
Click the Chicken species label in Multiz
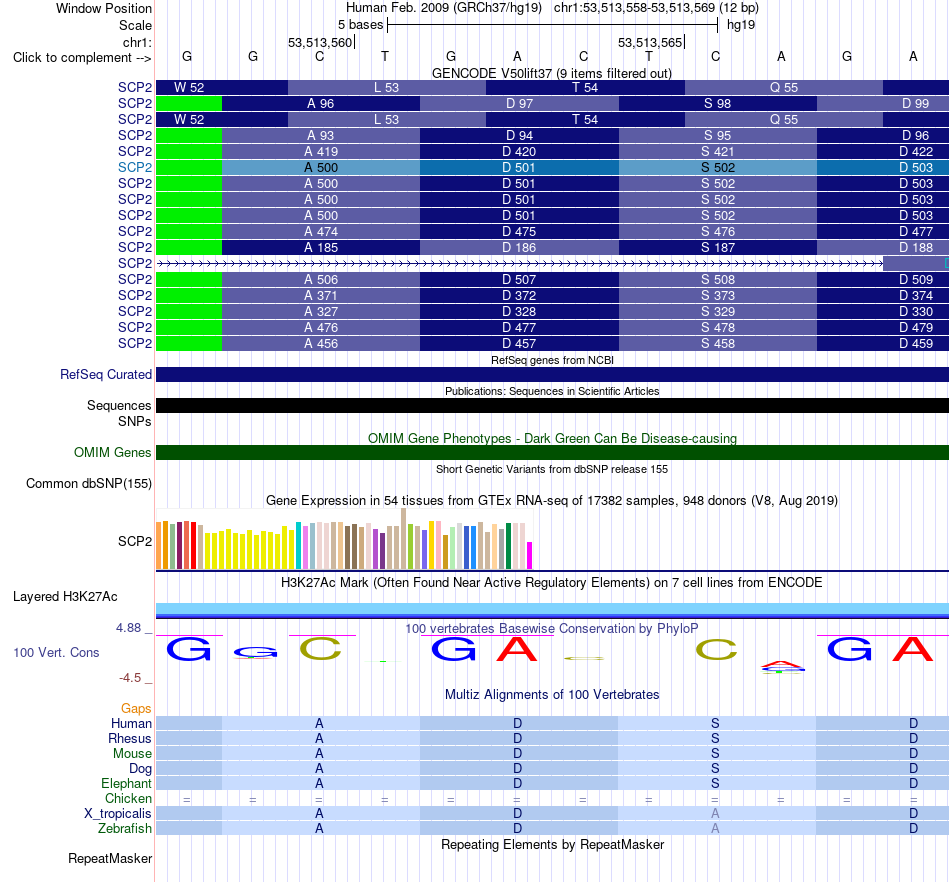[x=128, y=798]
